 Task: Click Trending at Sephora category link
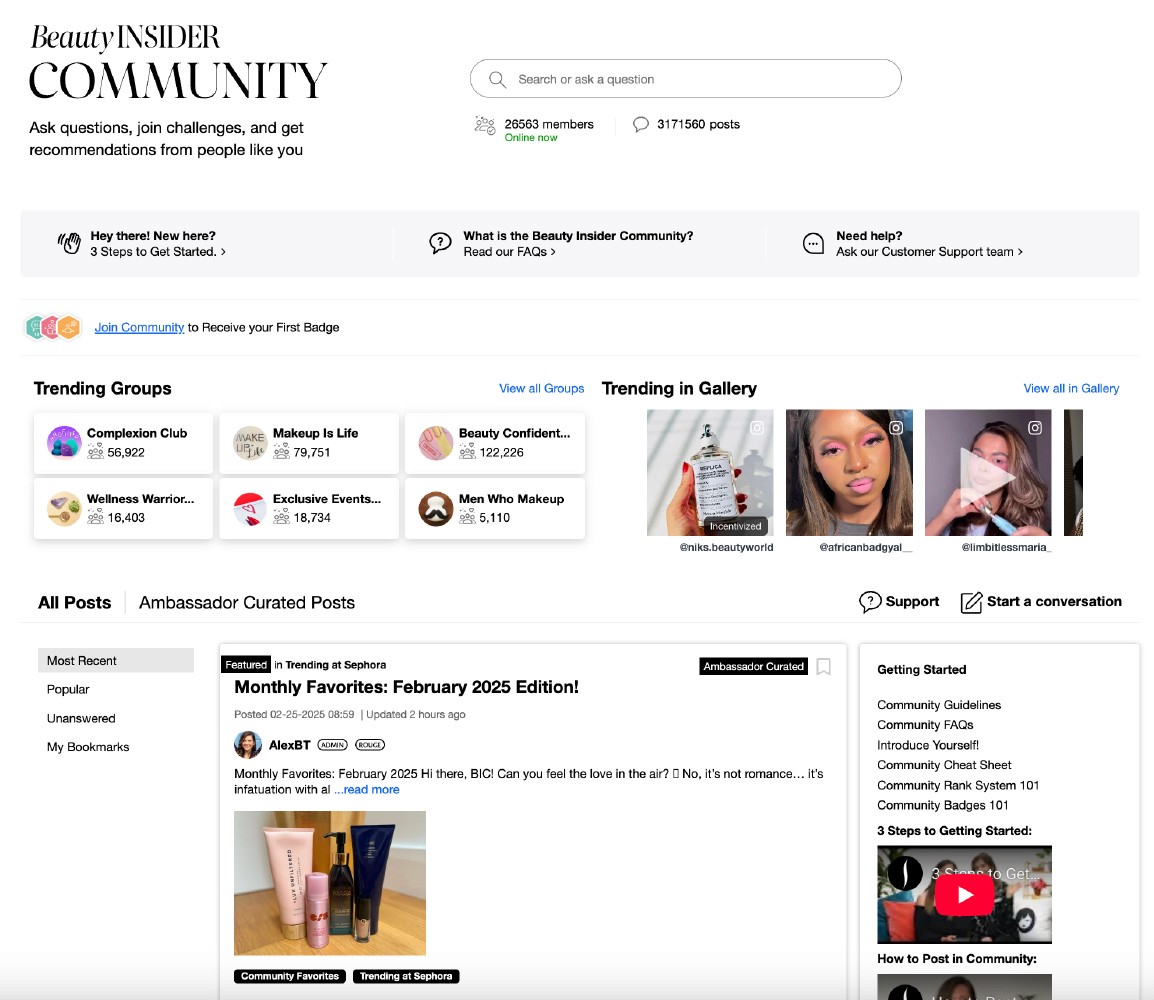(x=336, y=664)
